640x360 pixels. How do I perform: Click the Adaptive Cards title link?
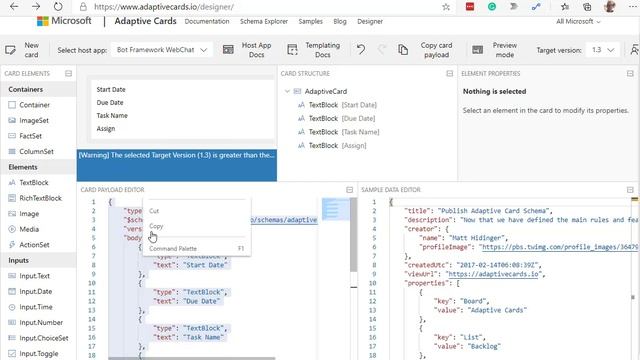[x=145, y=21]
